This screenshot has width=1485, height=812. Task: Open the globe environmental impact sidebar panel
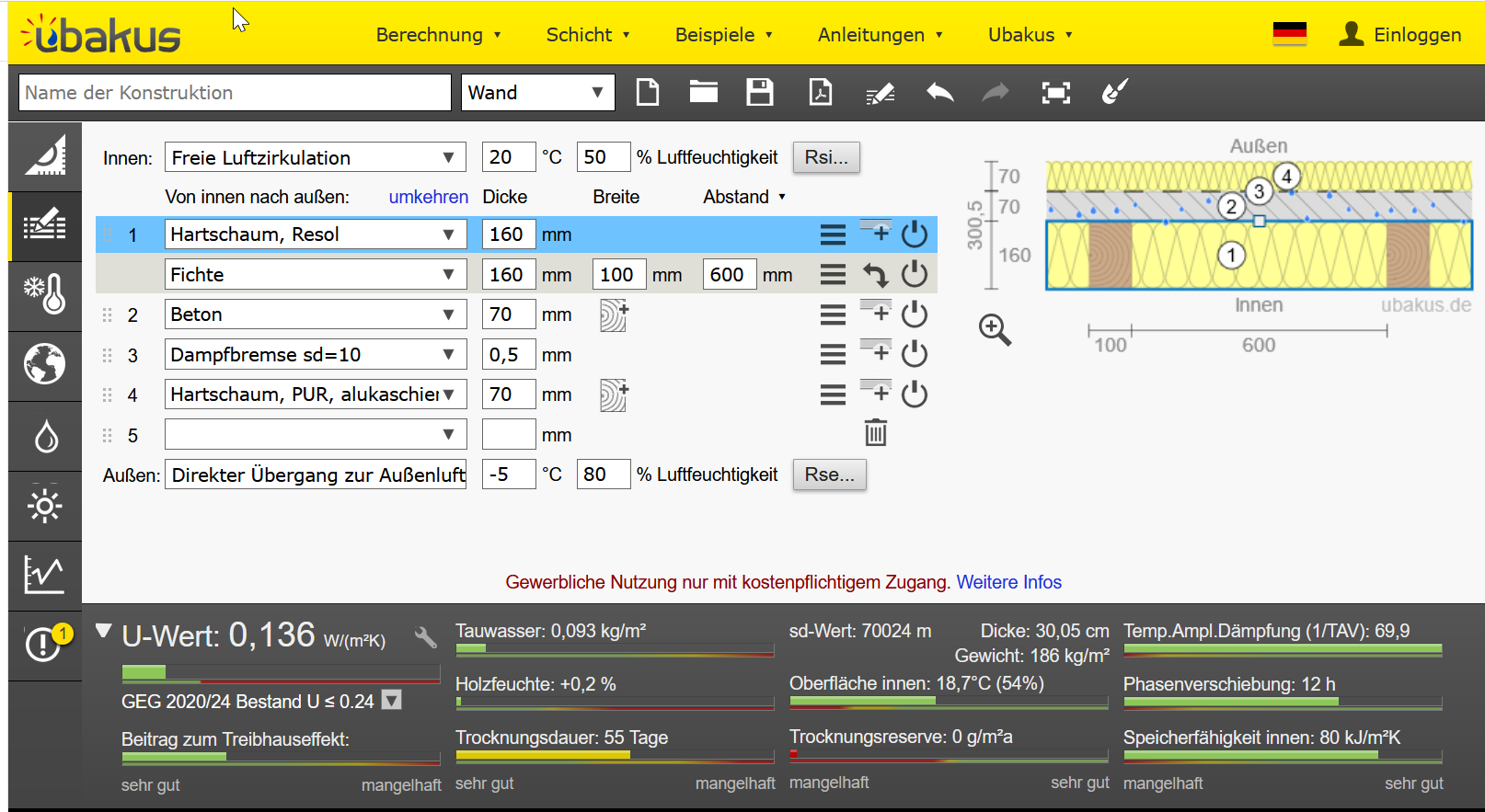pos(45,364)
